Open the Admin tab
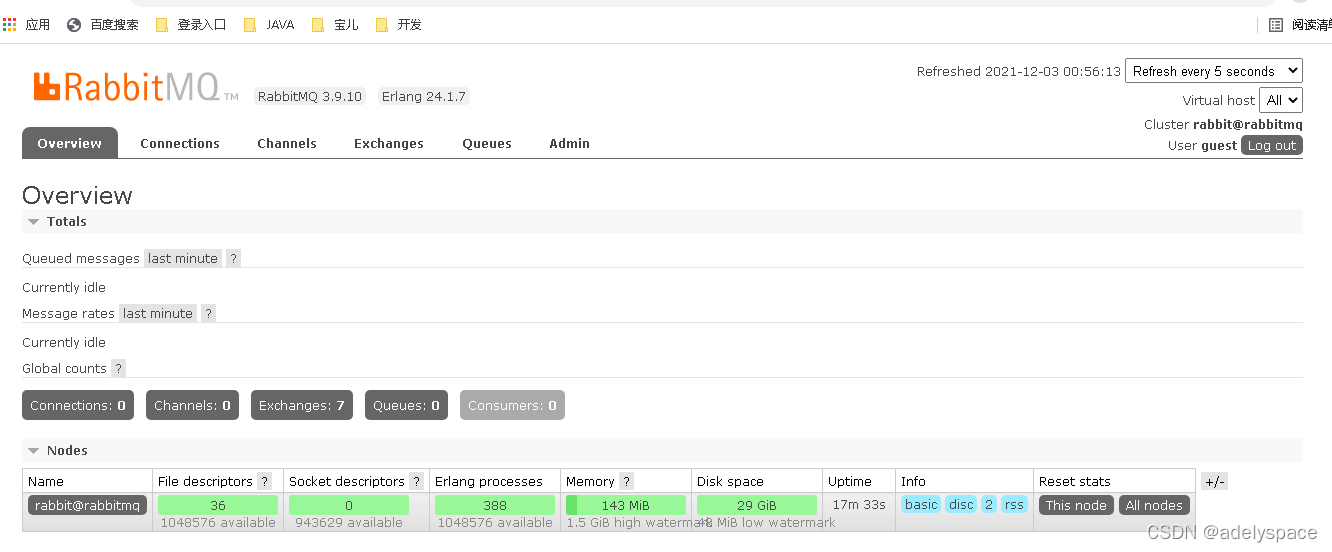This screenshot has width=1332, height=552. click(569, 143)
